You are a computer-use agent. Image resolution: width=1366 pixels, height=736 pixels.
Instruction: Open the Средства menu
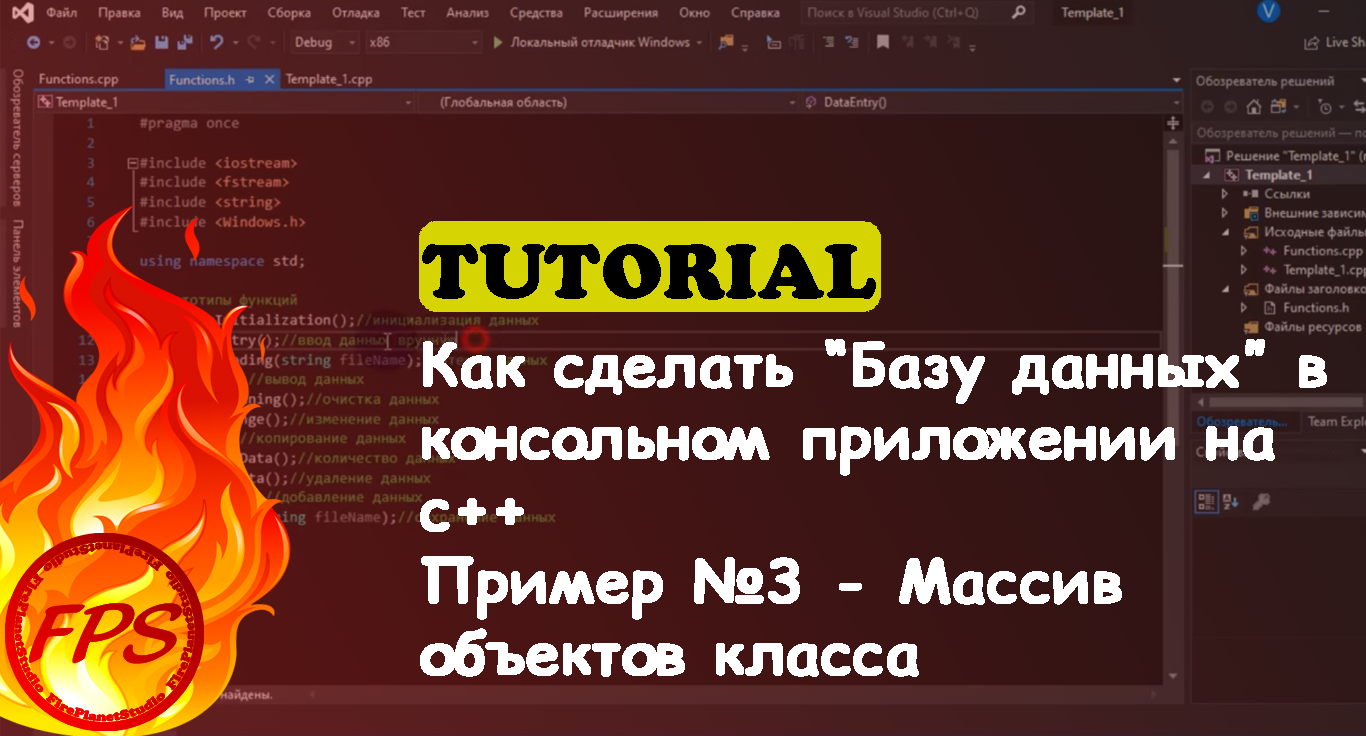point(537,13)
